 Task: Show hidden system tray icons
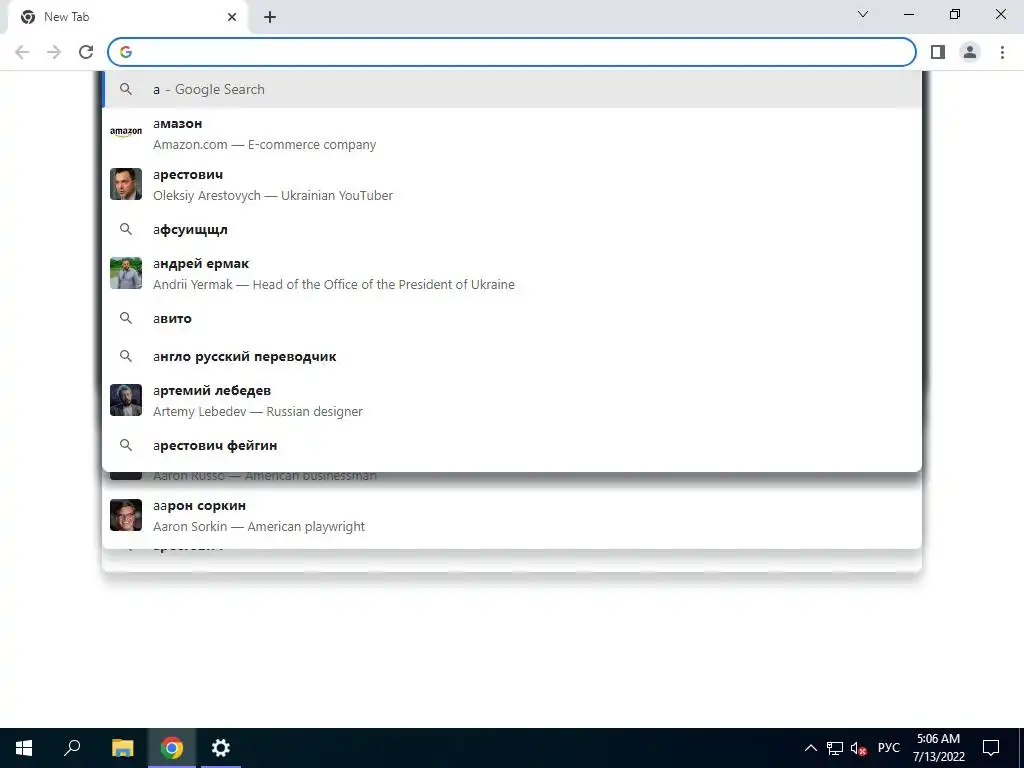pos(810,748)
